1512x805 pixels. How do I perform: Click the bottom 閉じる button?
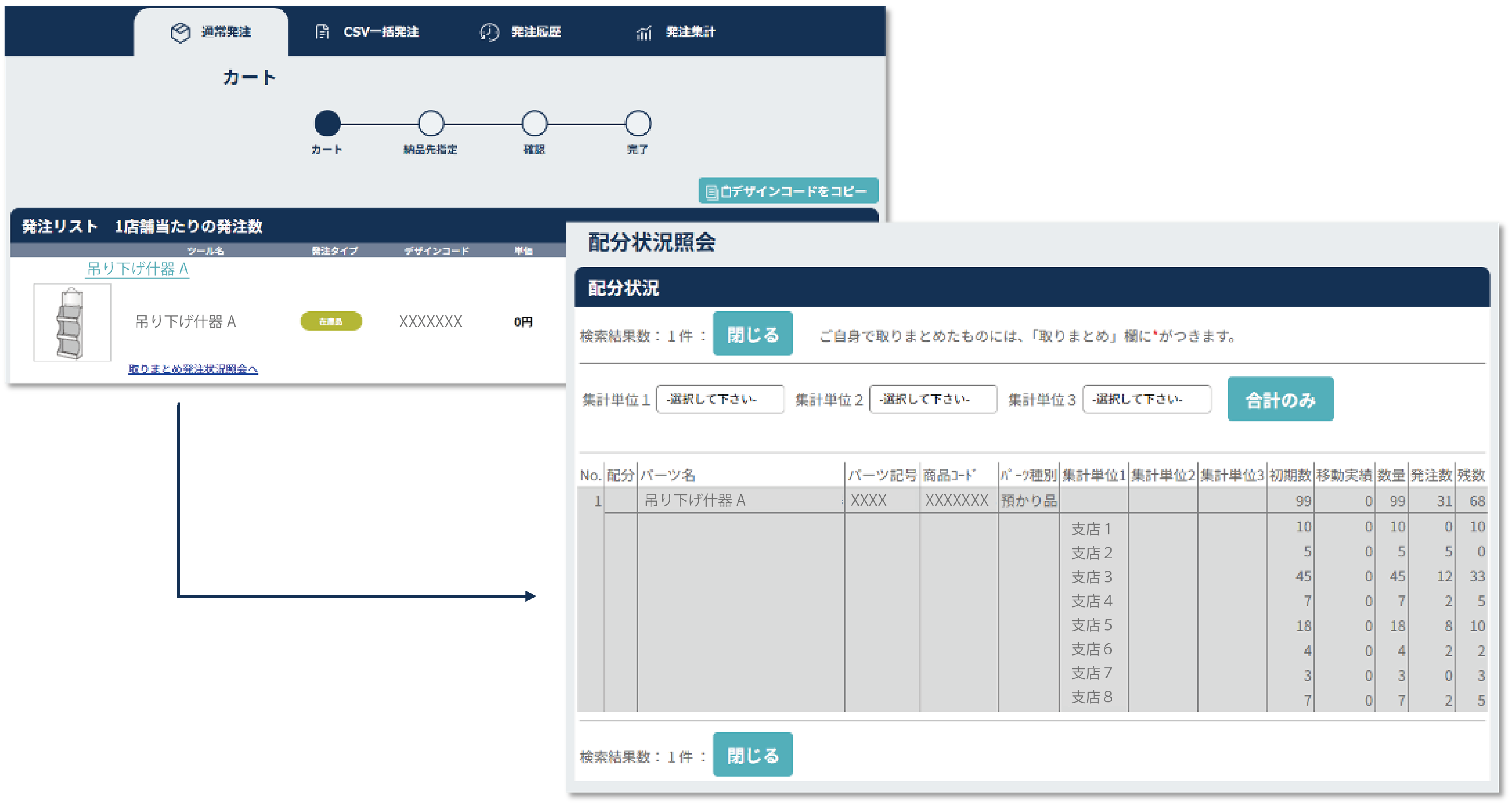[753, 755]
